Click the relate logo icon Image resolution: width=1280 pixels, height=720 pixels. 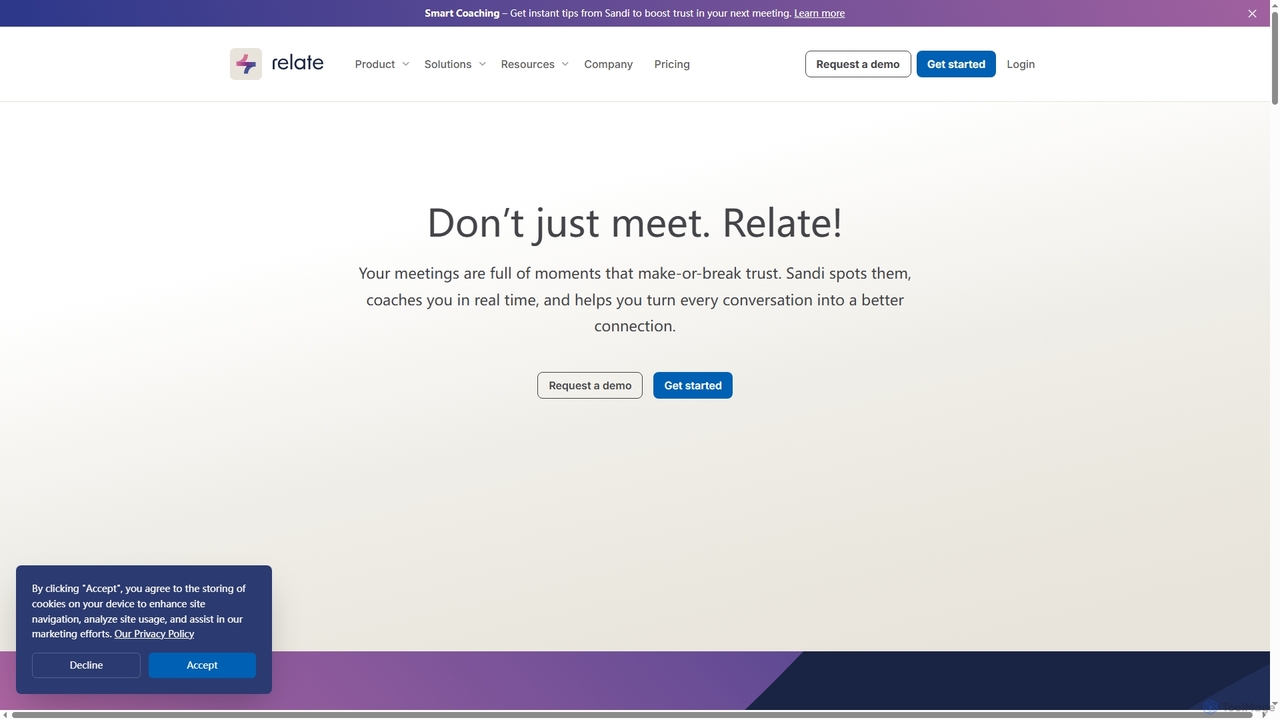[246, 64]
